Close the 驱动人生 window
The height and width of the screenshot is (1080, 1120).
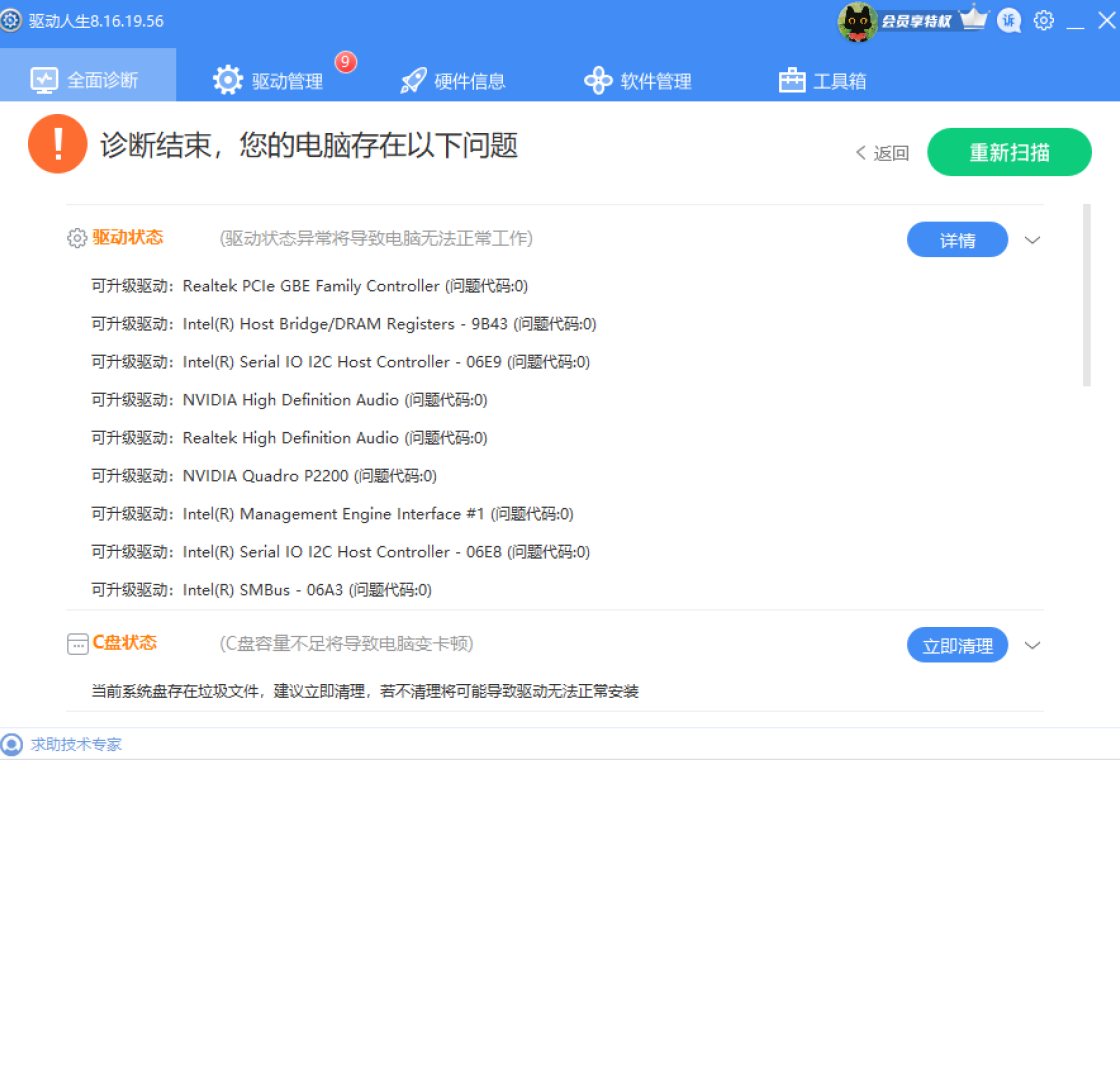(1106, 20)
